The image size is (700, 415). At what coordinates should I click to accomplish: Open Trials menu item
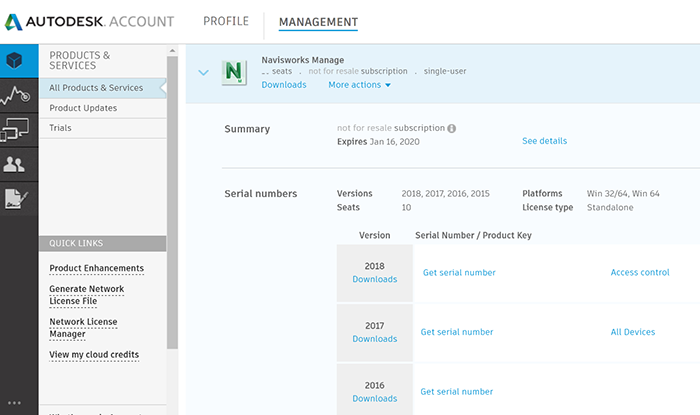(103, 128)
